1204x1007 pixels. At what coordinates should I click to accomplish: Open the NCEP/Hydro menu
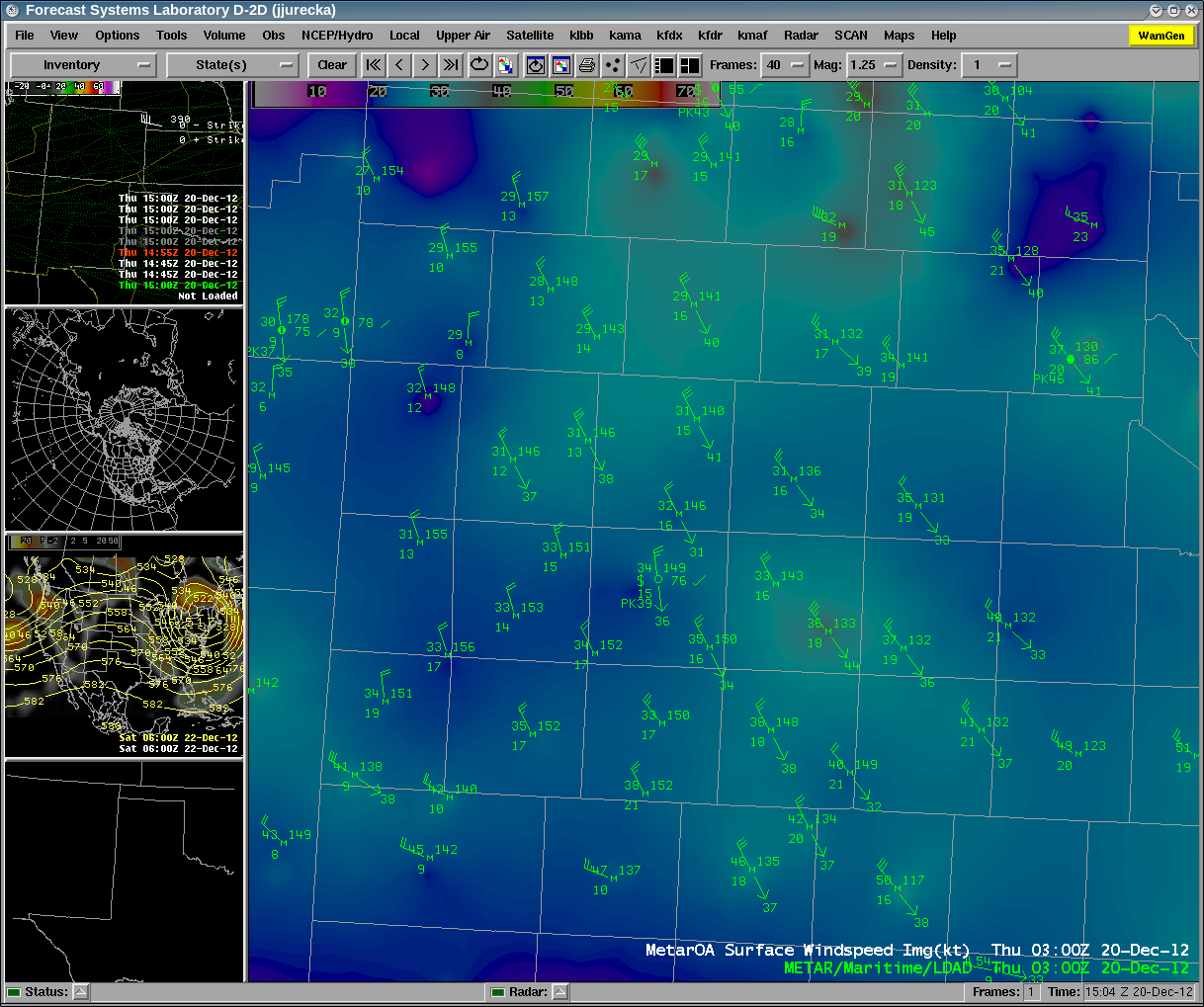(337, 36)
